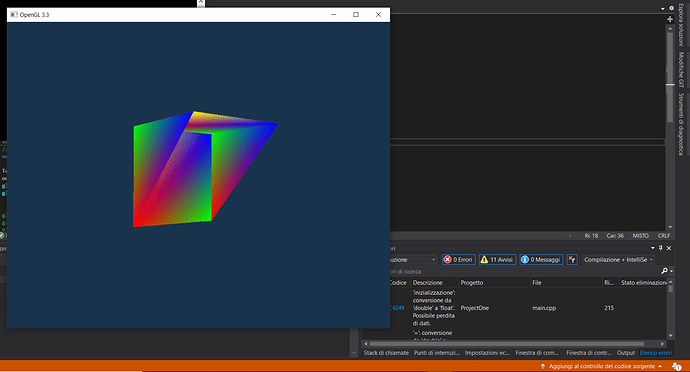Close the error list panel

pyautogui.click(x=669, y=248)
